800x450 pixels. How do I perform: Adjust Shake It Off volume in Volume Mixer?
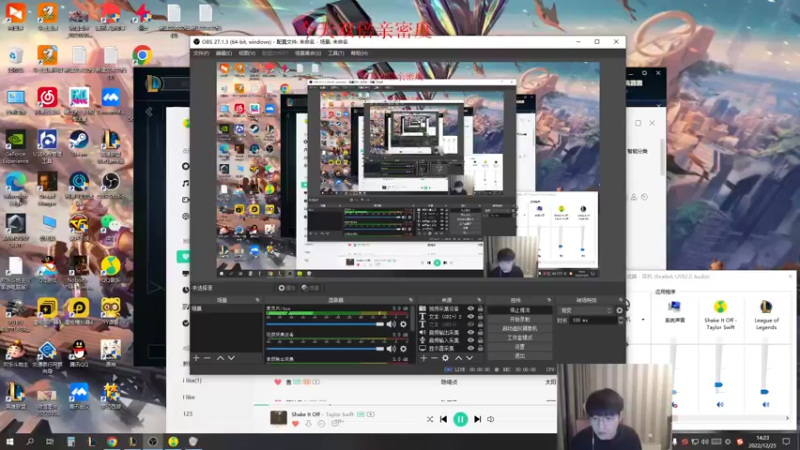pyautogui.click(x=719, y=384)
